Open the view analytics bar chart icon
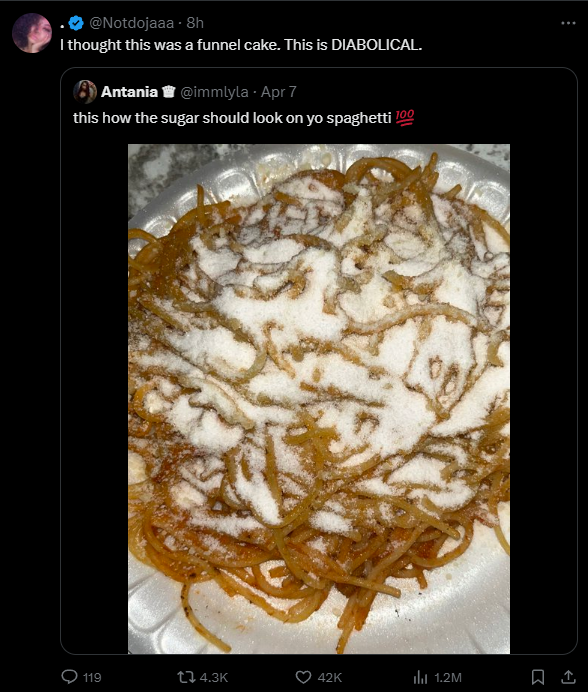 (420, 677)
